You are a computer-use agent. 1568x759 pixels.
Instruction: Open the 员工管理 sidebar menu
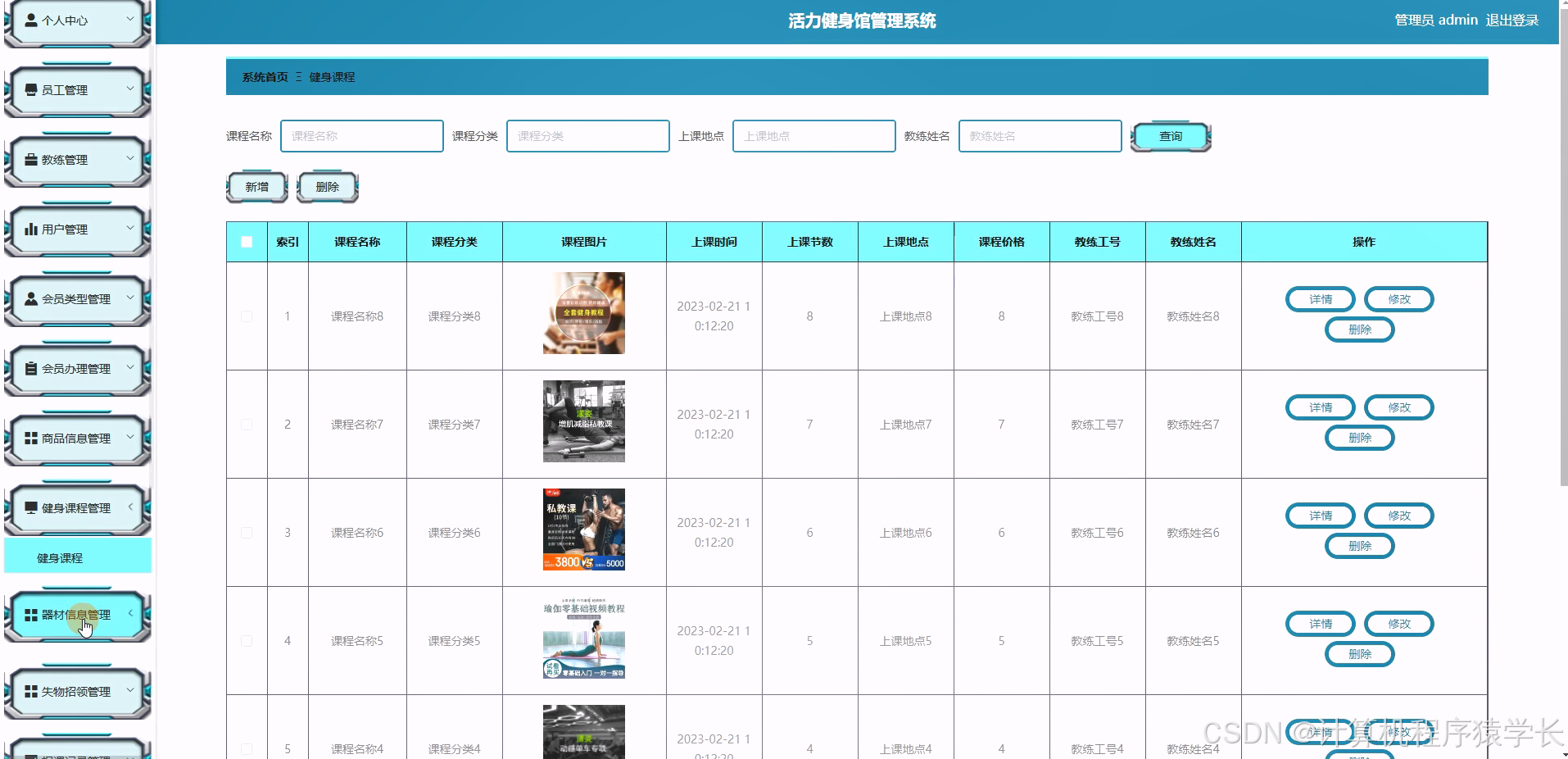coord(78,90)
